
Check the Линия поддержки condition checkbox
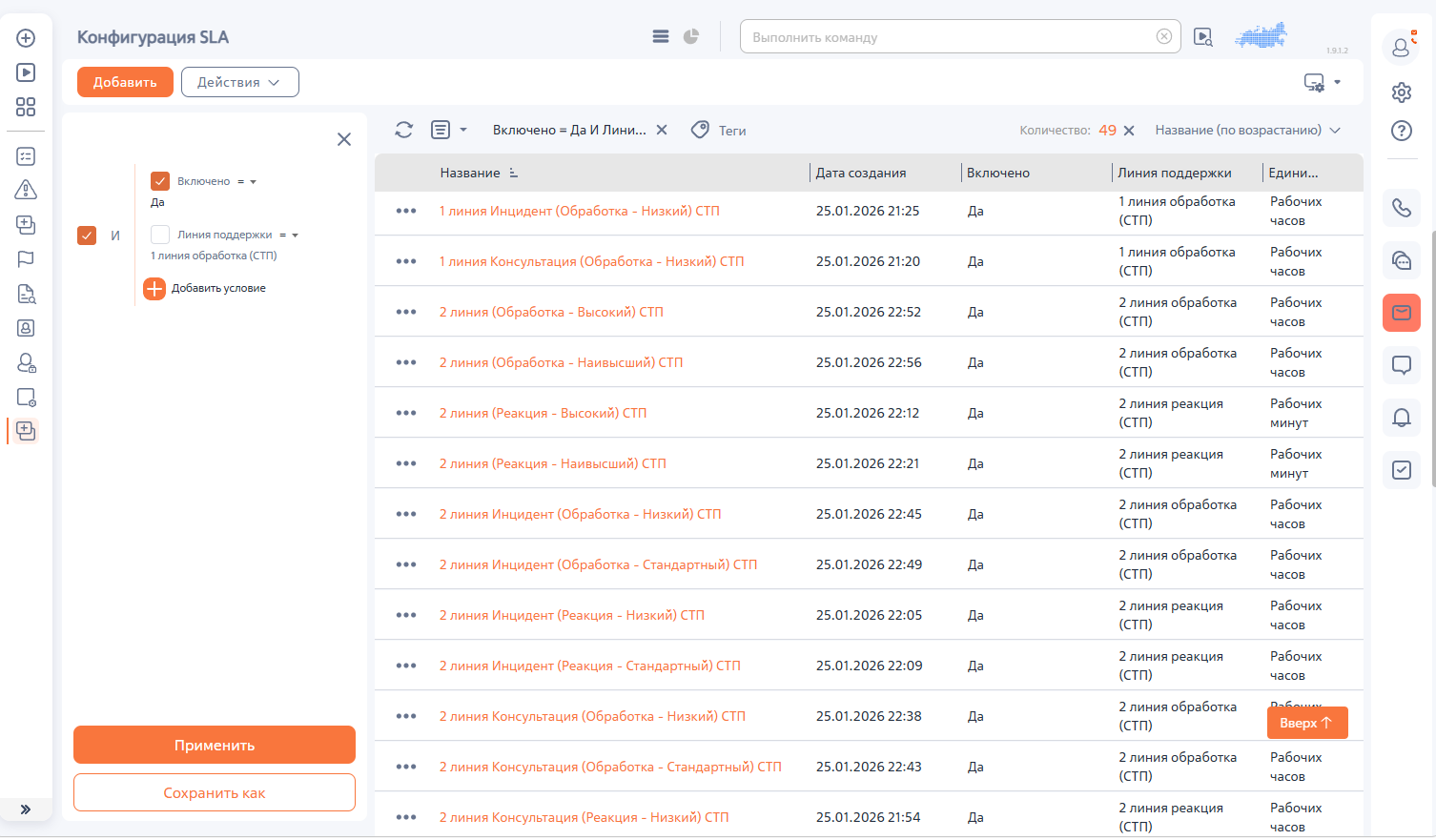click(160, 235)
